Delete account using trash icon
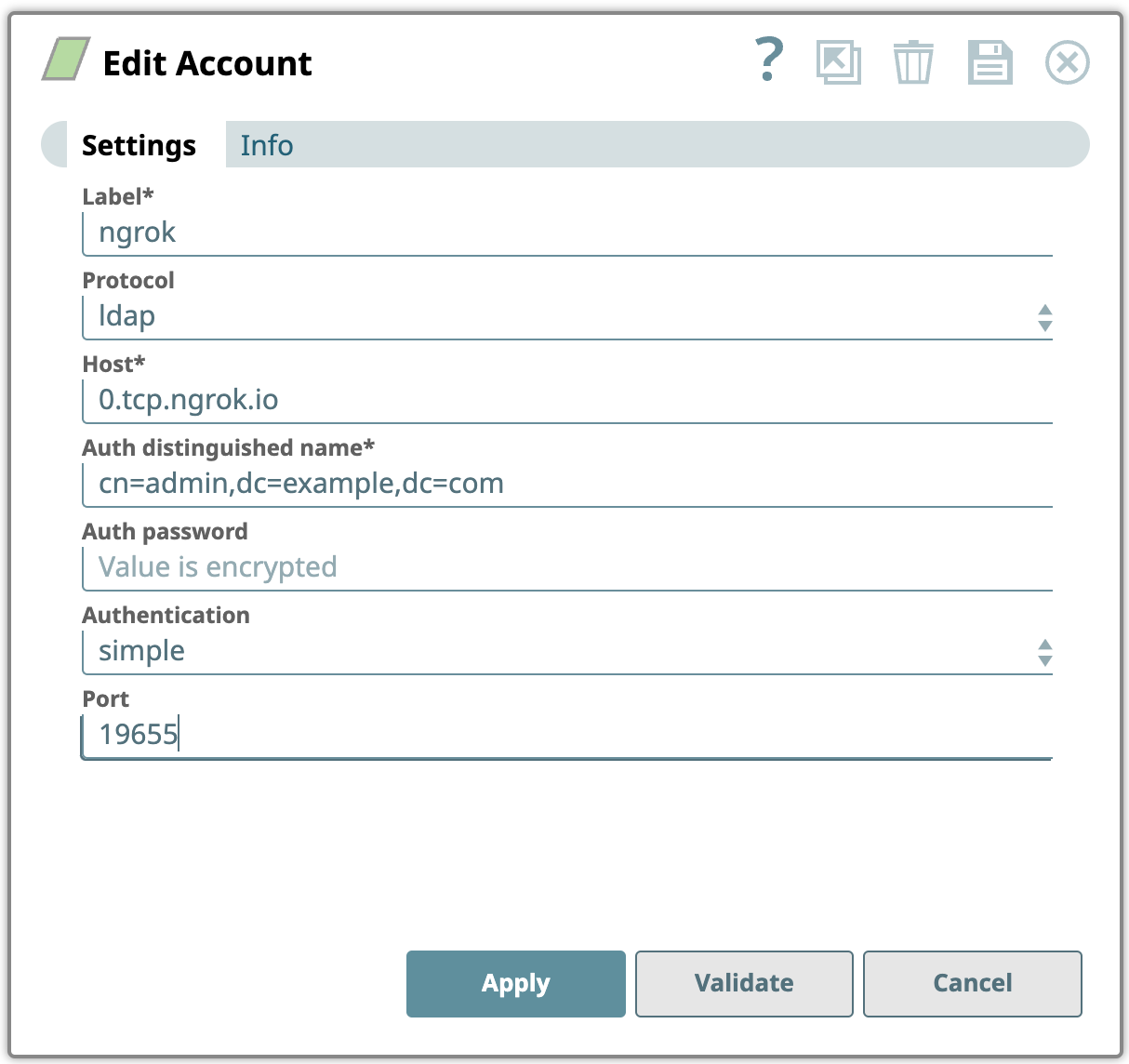Viewport: 1129px width, 1064px height. tap(912, 62)
